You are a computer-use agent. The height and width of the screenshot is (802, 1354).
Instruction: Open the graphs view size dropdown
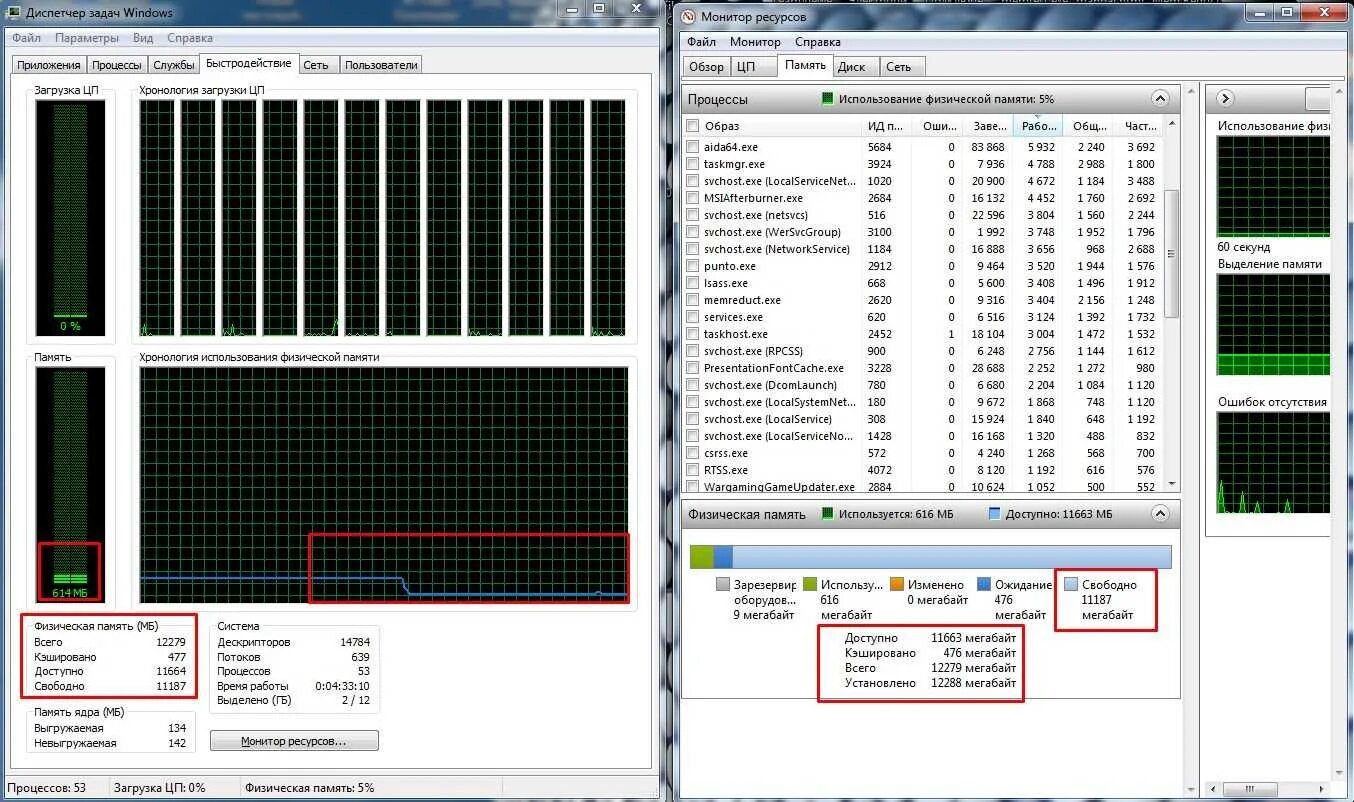point(1318,99)
